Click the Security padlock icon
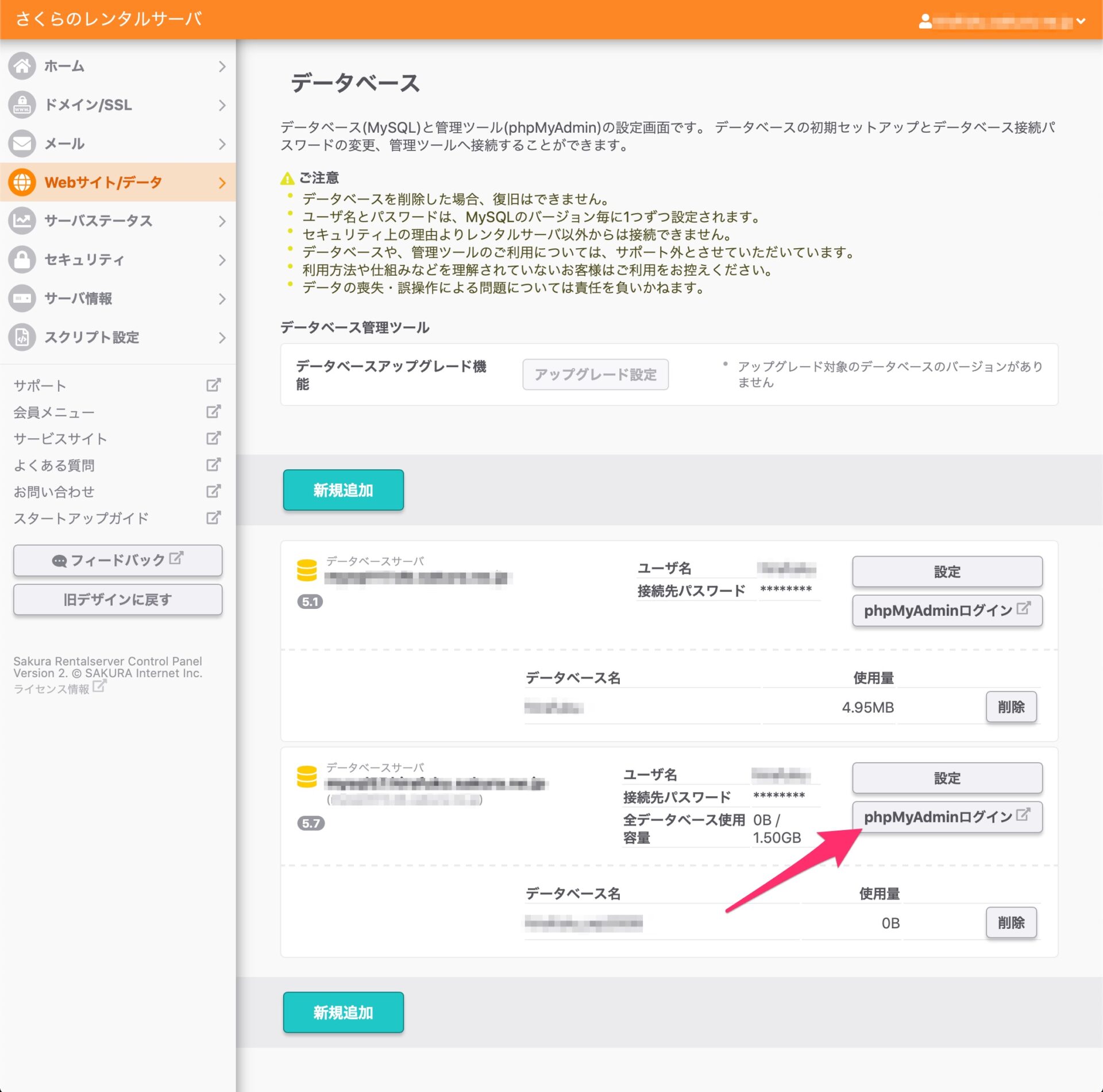 [x=22, y=260]
